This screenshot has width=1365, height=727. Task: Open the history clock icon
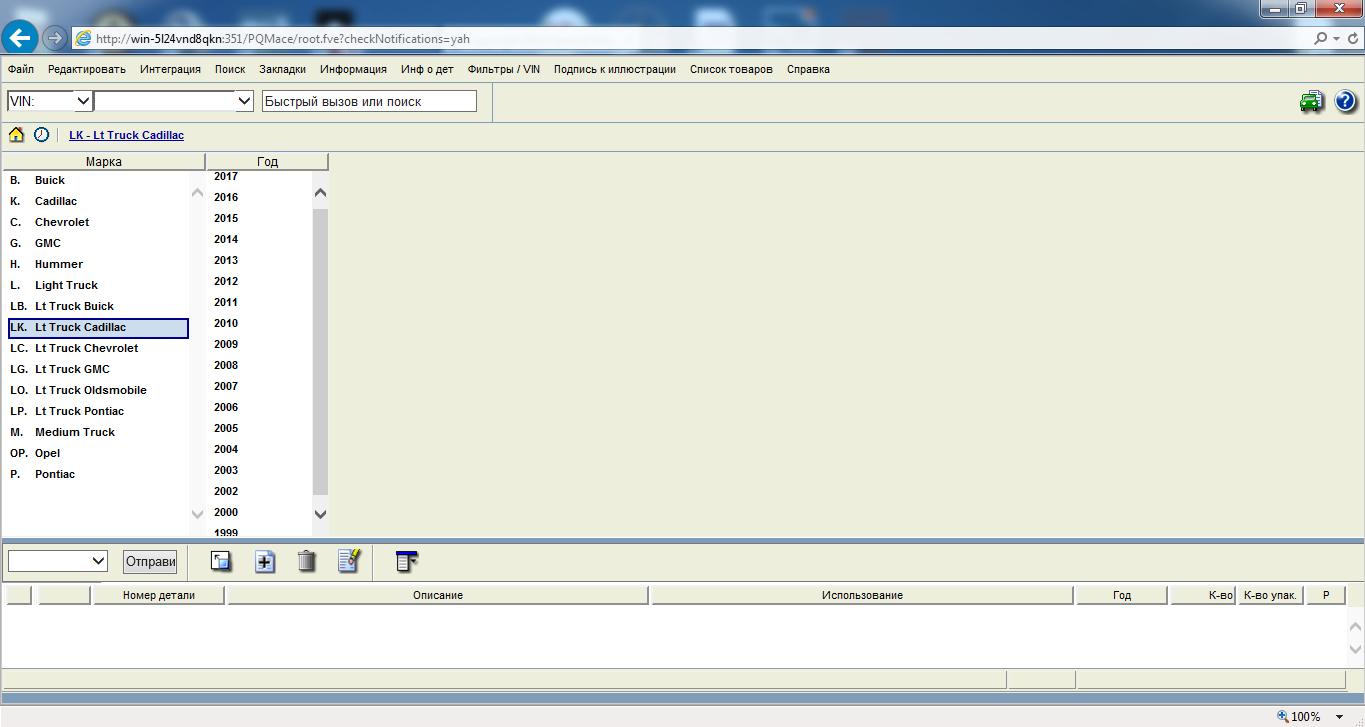[41, 135]
